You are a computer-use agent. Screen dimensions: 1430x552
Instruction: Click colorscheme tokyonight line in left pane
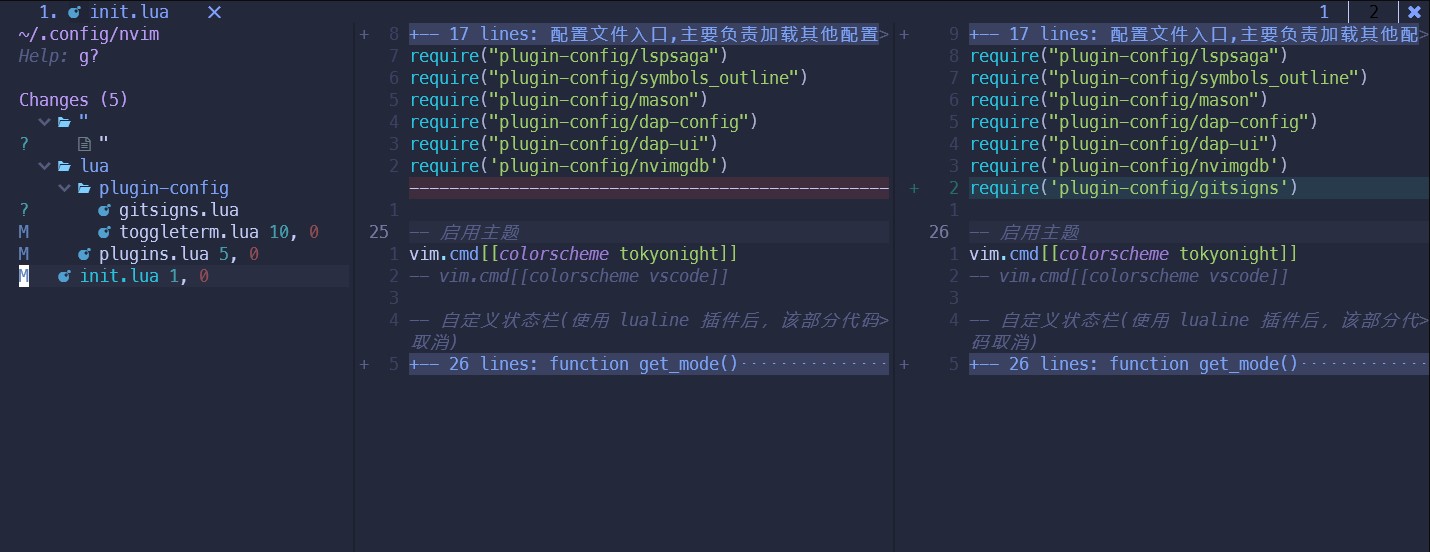[x=574, y=254]
